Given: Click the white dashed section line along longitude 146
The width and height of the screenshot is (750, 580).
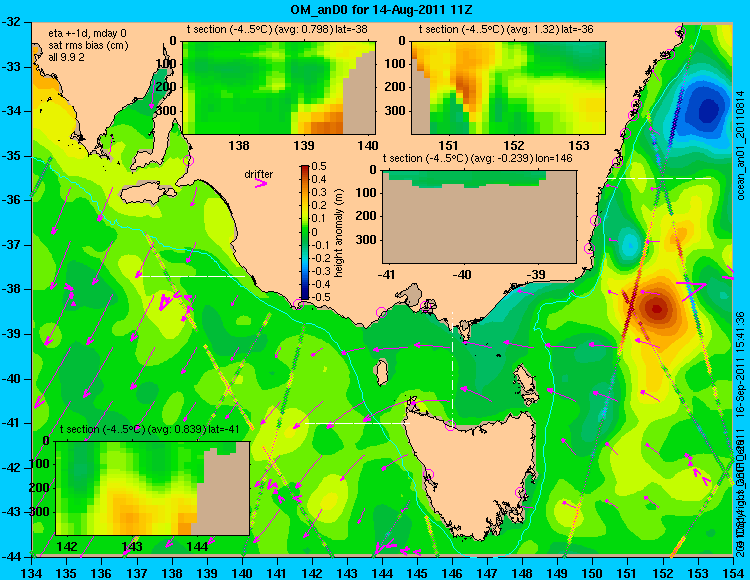Looking at the screenshot, I should coord(452,368).
